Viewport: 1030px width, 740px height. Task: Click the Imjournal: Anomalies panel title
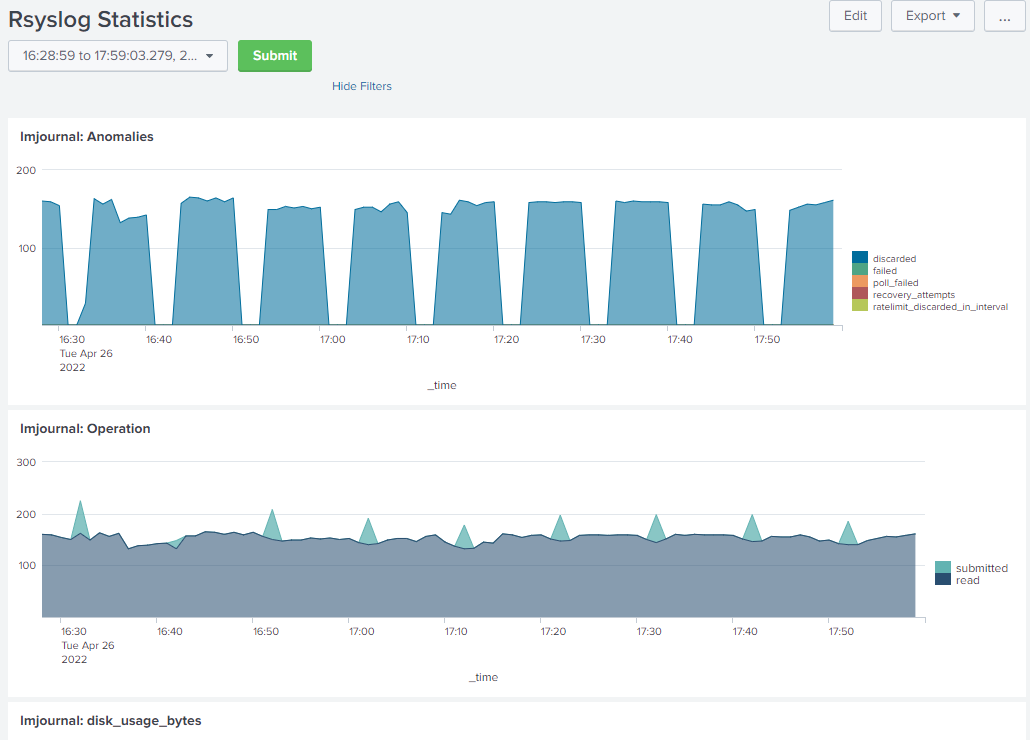coord(87,137)
